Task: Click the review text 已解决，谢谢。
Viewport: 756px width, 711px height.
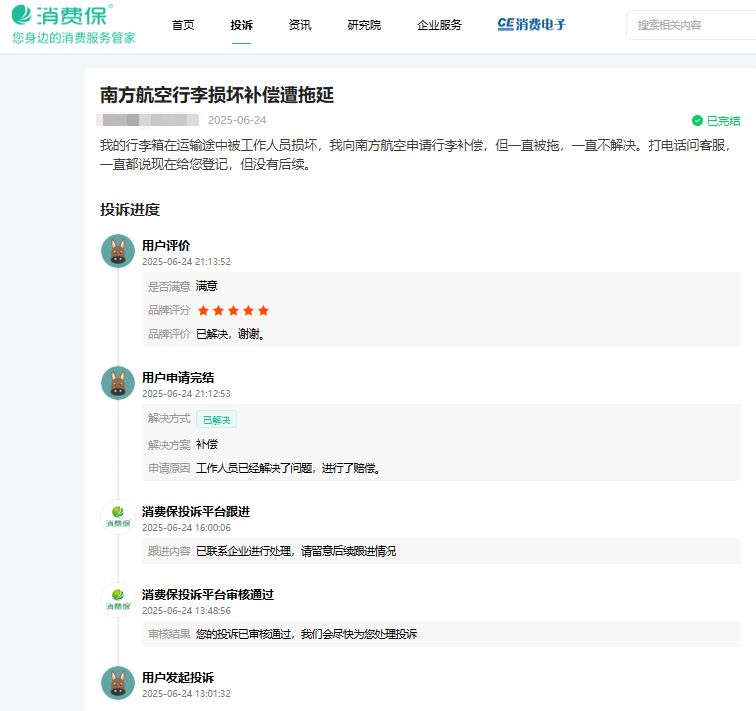Action: click(x=230, y=334)
